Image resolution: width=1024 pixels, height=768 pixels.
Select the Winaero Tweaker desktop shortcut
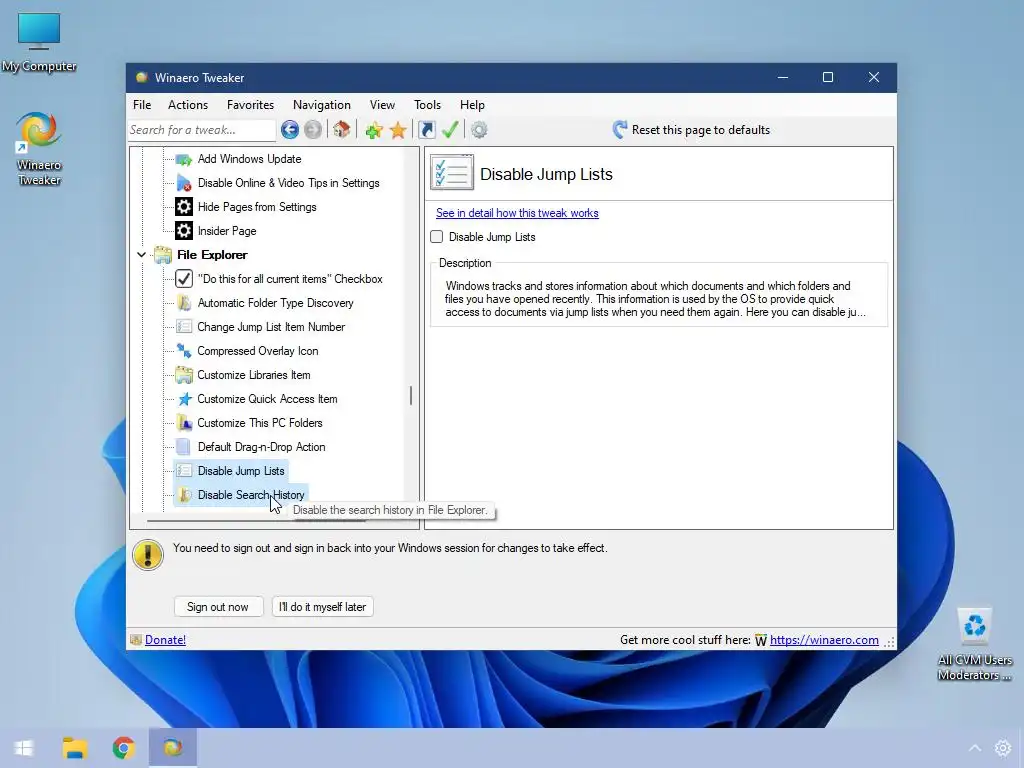coord(39,149)
